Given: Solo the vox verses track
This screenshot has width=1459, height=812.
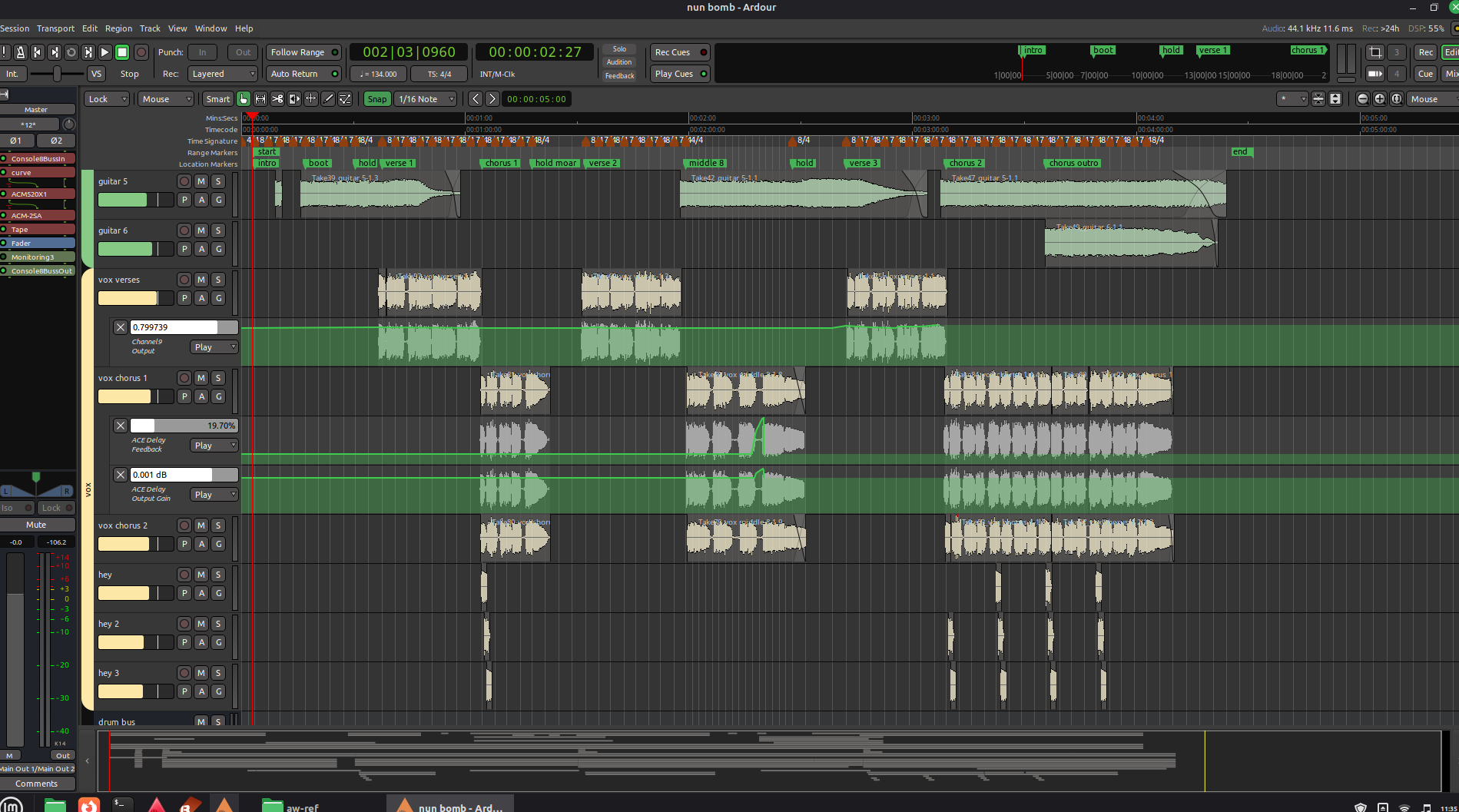Looking at the screenshot, I should pos(218,280).
